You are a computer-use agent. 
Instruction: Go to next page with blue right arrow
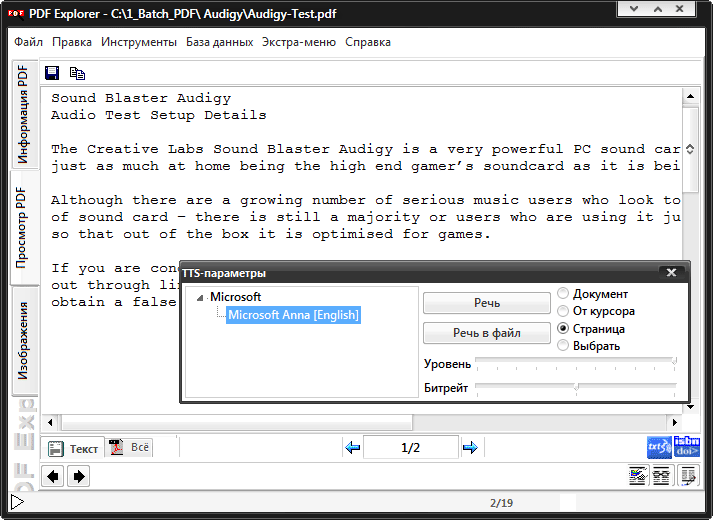[470, 448]
